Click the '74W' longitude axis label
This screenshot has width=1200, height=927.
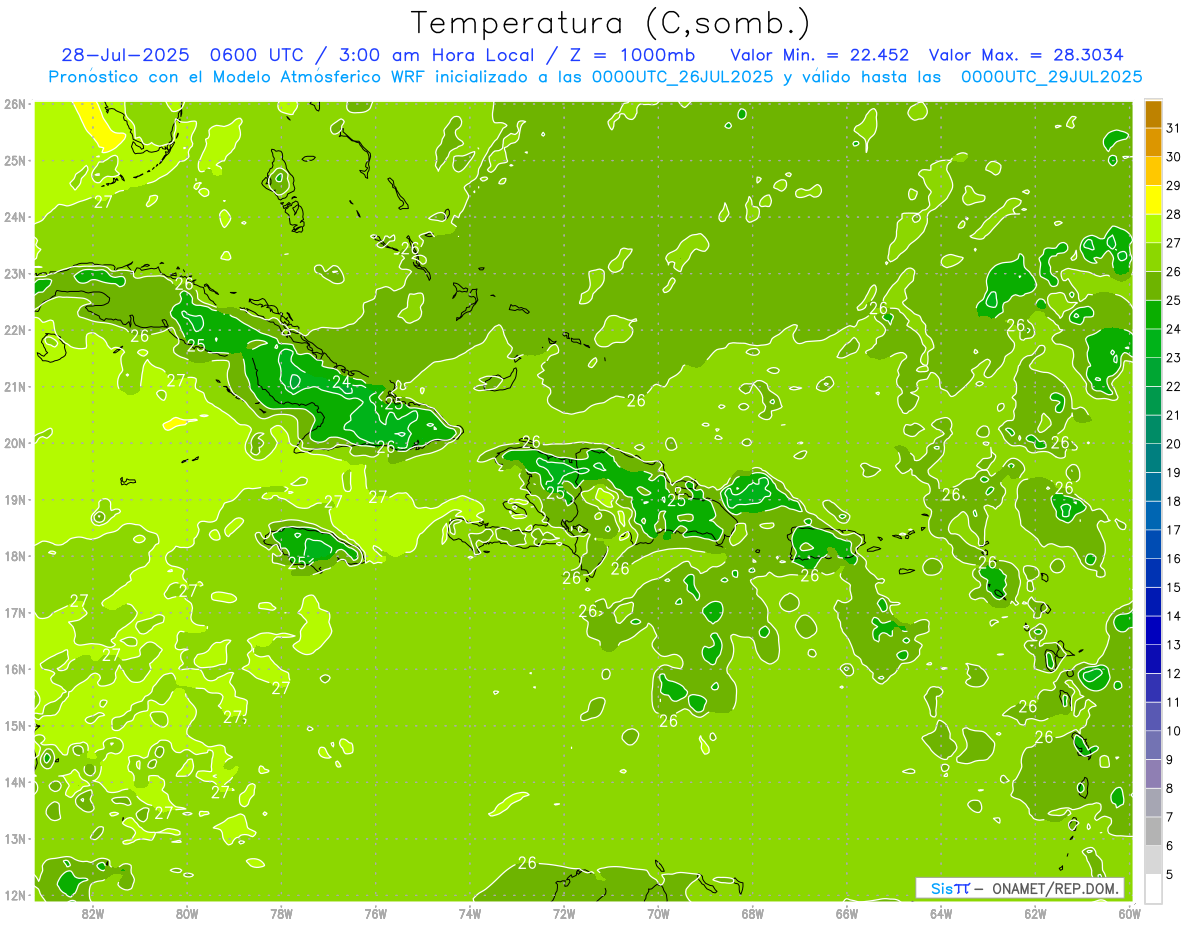[470, 912]
